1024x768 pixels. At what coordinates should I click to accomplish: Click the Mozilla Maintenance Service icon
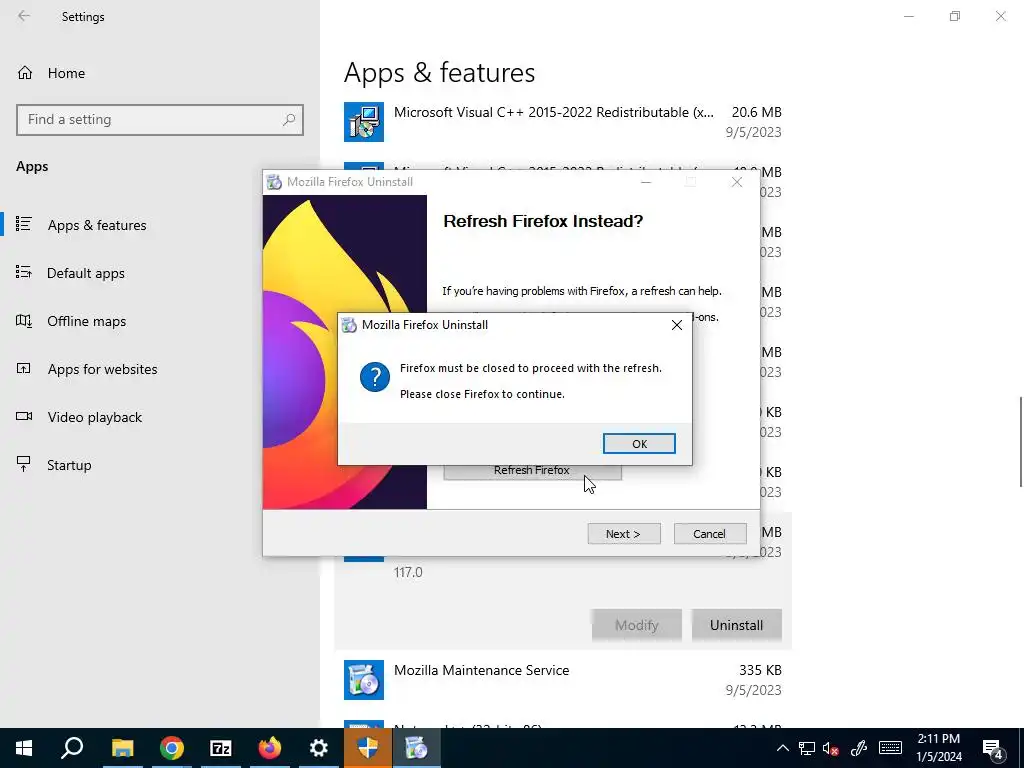(x=364, y=680)
